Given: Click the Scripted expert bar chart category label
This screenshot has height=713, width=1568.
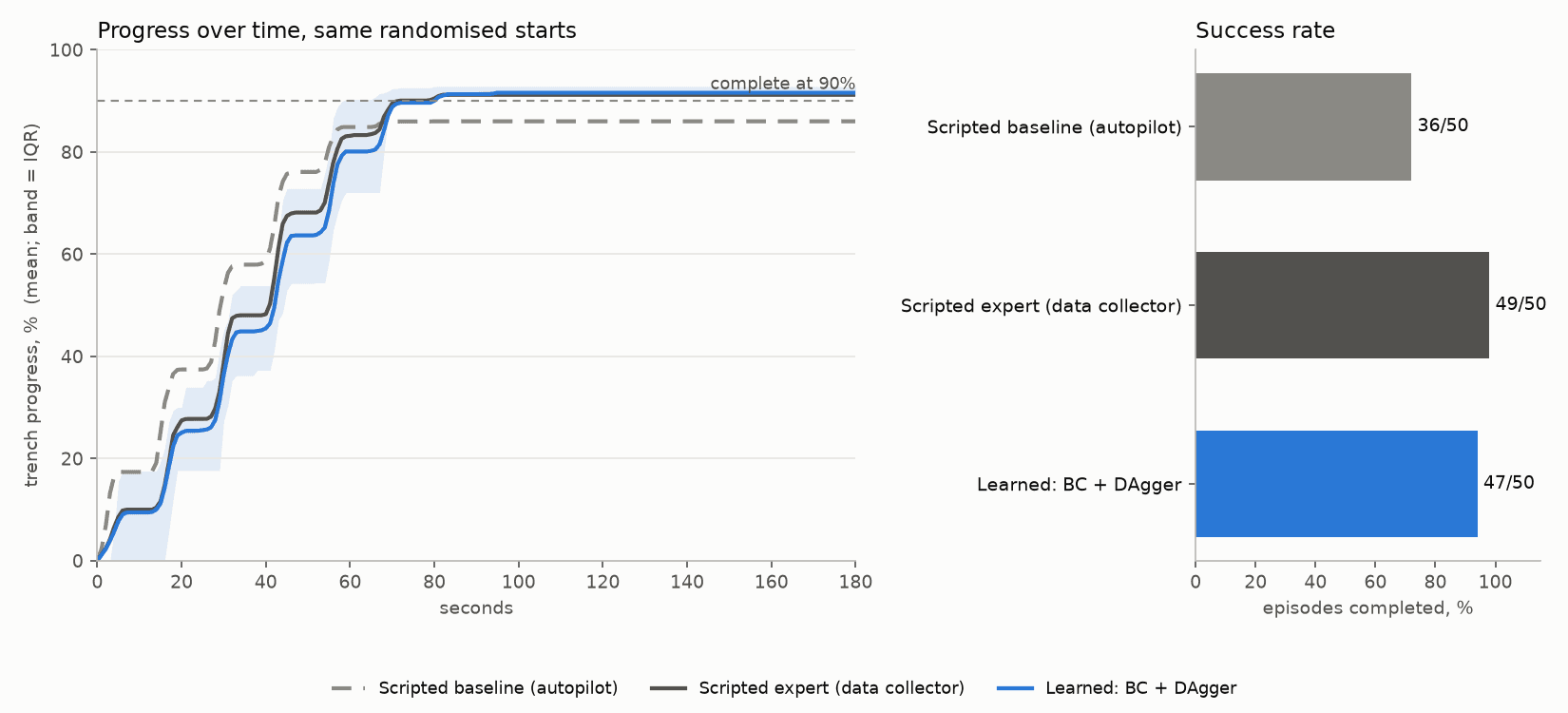Looking at the screenshot, I should tap(1042, 306).
